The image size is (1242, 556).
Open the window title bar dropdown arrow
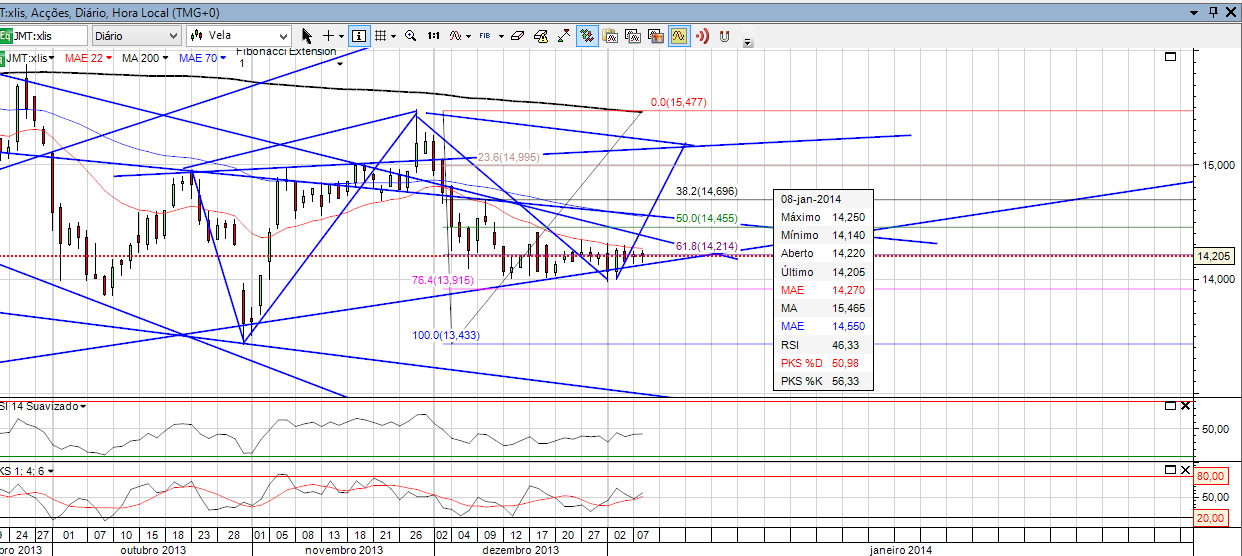1194,11
